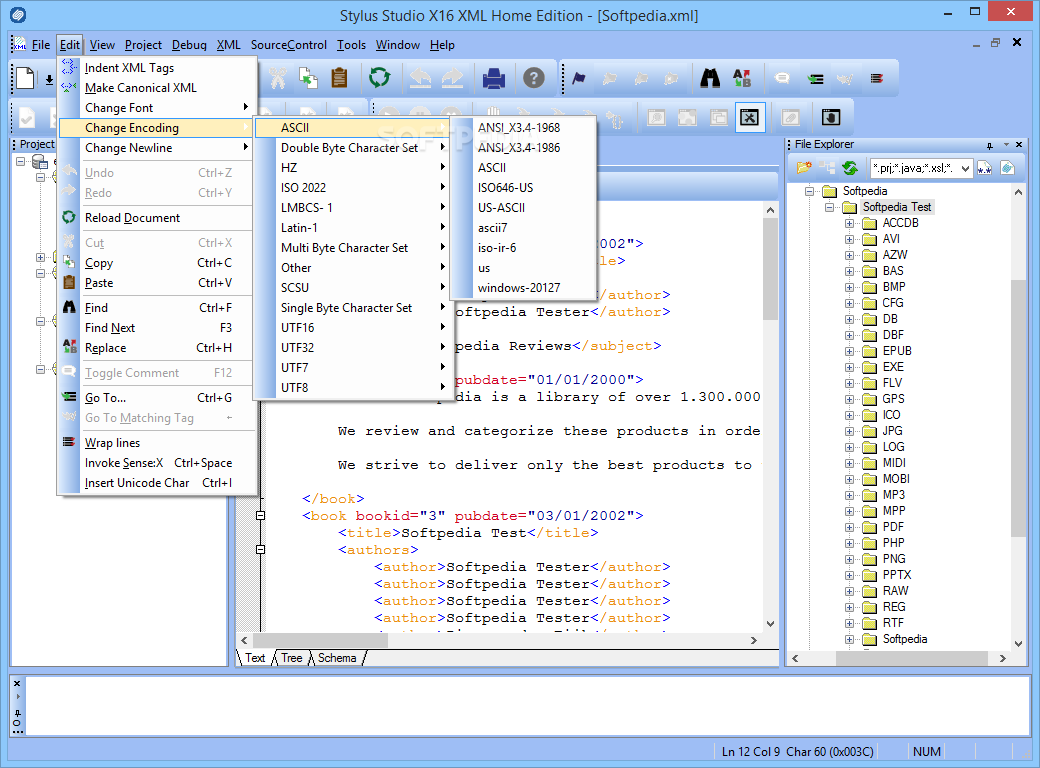
Task: Open the XML menu
Action: tap(229, 45)
